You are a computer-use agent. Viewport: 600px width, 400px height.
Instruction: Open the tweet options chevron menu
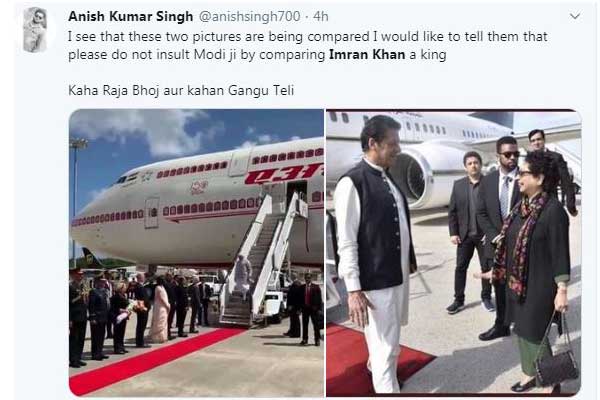(x=575, y=16)
